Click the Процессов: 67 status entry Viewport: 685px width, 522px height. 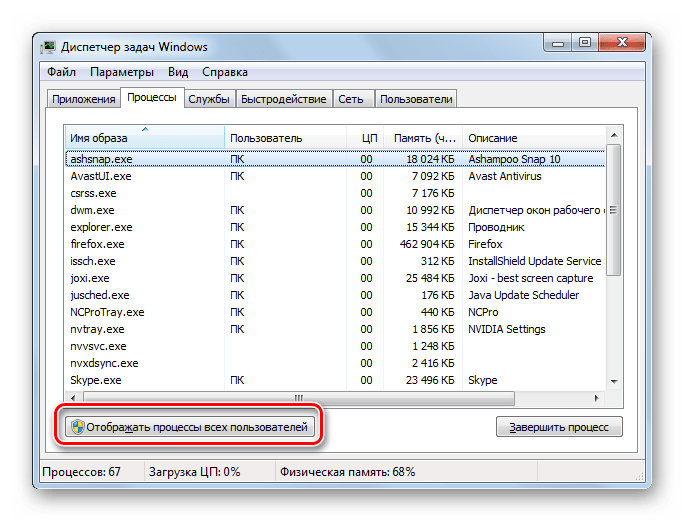[x=81, y=472]
